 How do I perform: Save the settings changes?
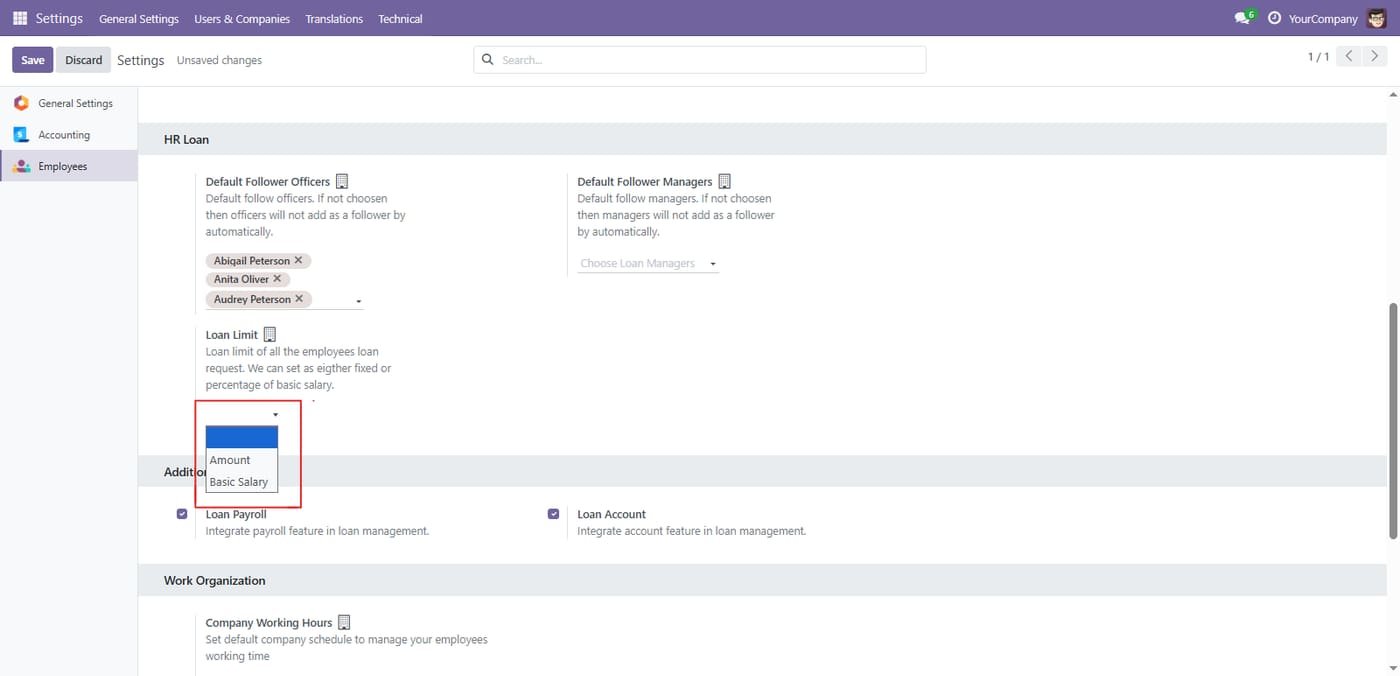coord(33,60)
